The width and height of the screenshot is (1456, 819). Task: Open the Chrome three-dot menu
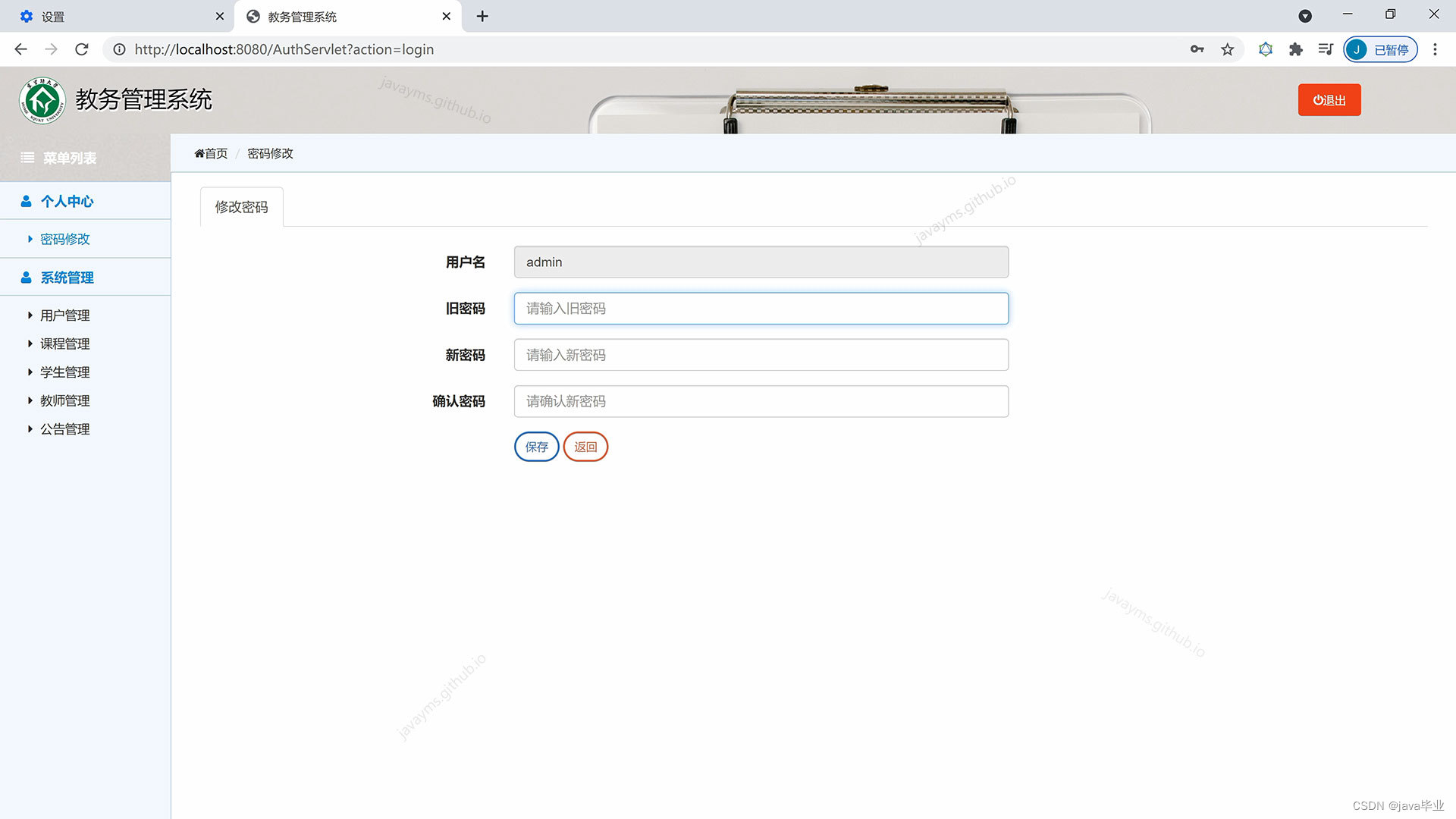coord(1434,49)
